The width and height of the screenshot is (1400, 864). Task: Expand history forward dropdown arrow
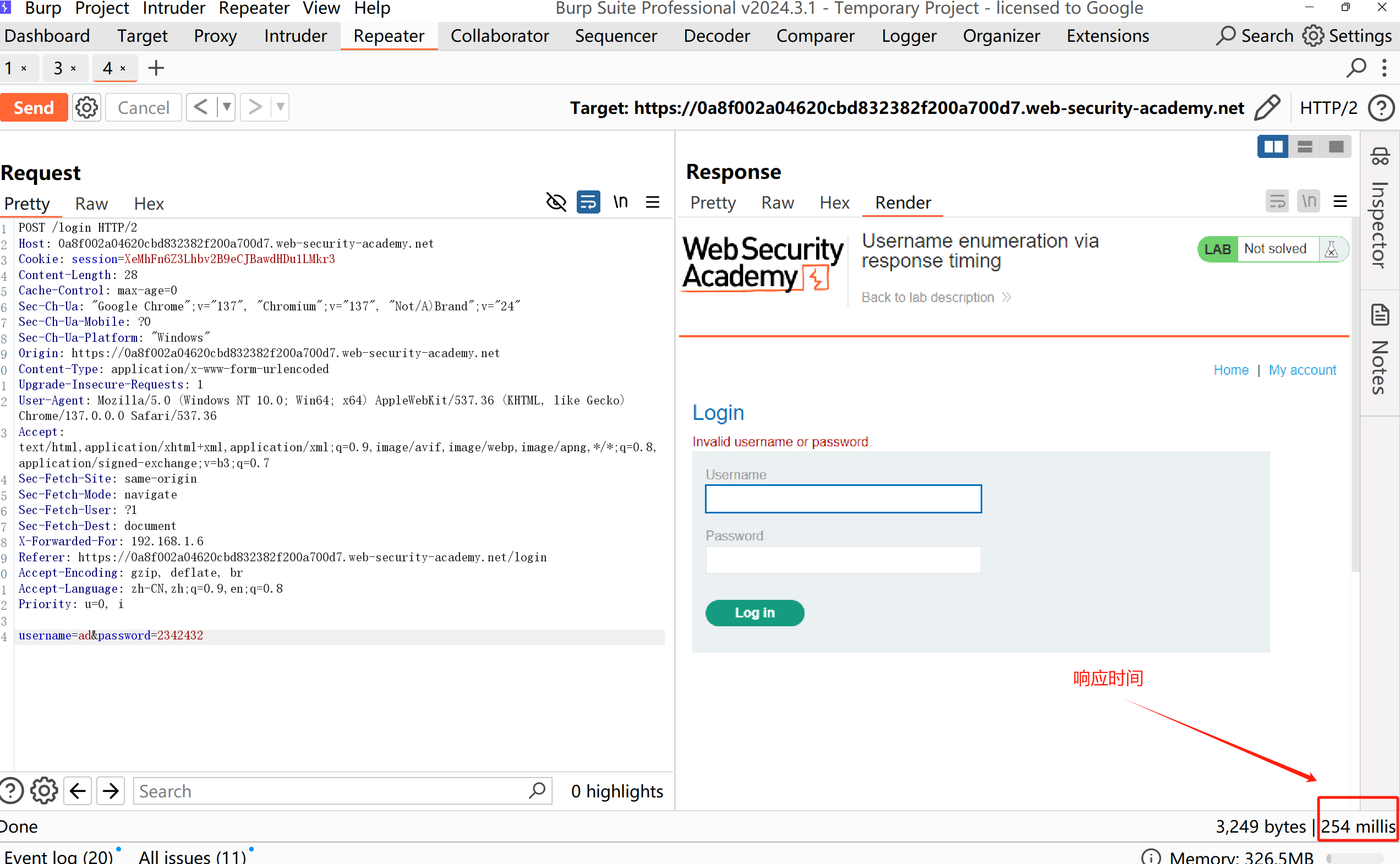click(x=280, y=107)
